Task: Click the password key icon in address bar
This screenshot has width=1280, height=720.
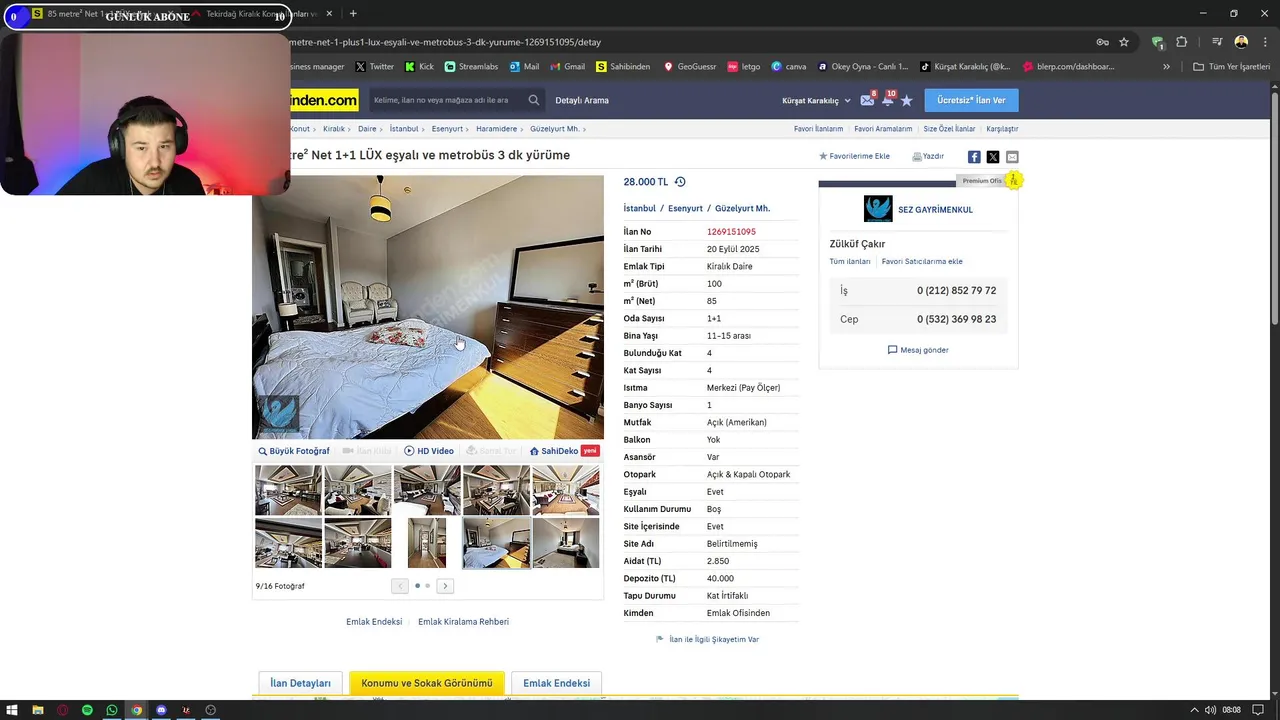Action: click(1102, 42)
